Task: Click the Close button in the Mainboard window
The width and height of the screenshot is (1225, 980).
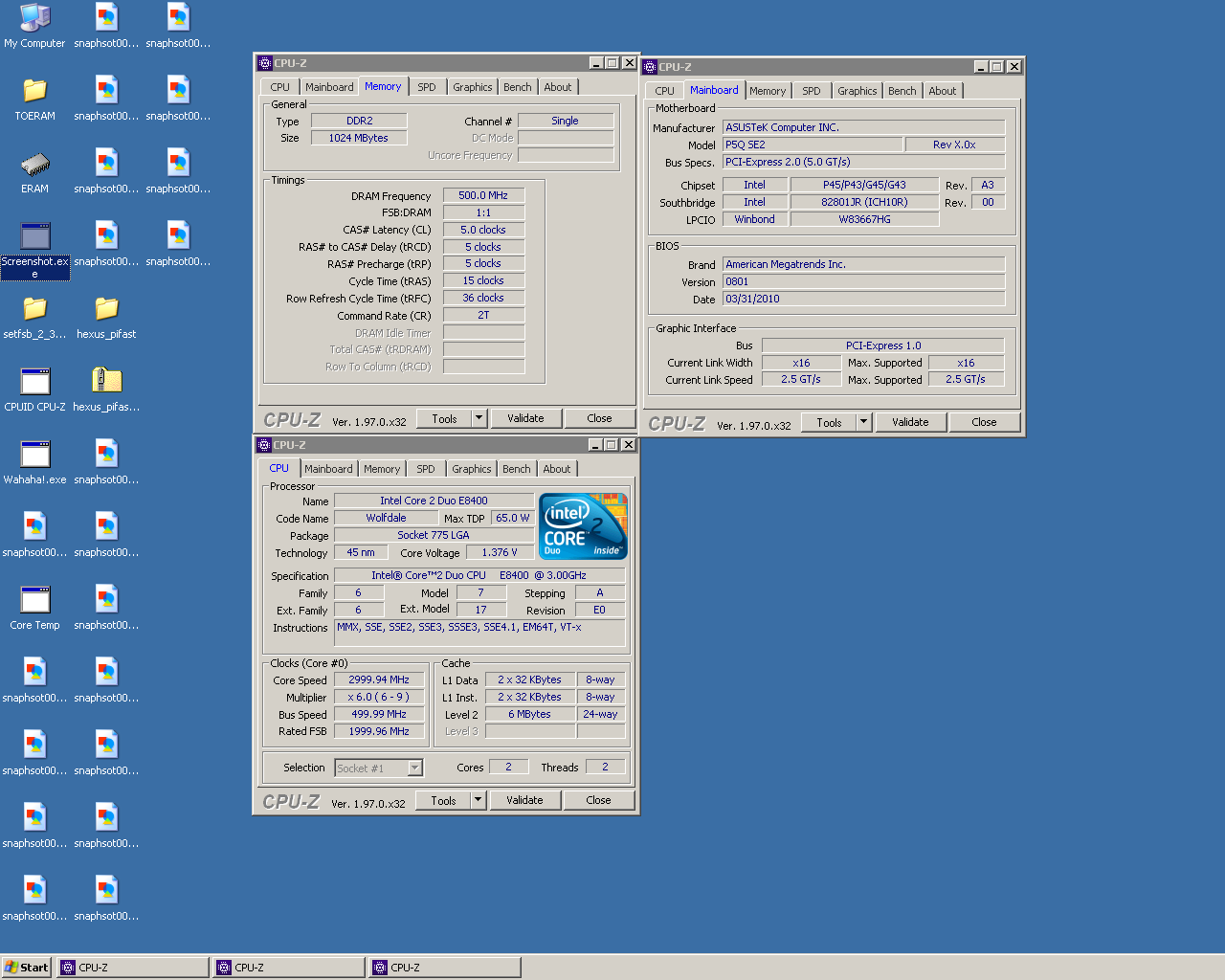Action: (985, 422)
